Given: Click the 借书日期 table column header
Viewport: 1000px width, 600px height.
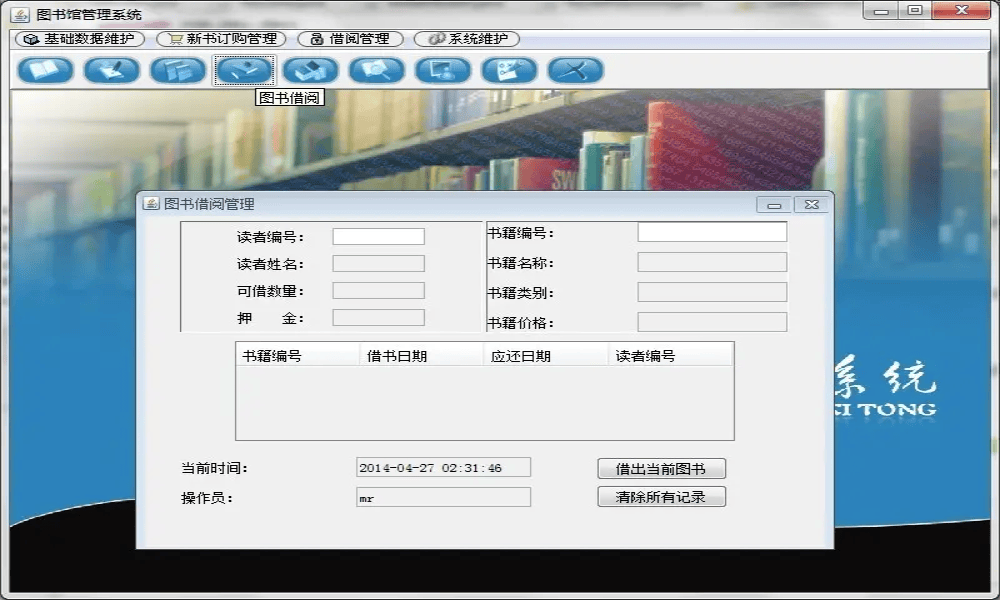Looking at the screenshot, I should [x=420, y=353].
